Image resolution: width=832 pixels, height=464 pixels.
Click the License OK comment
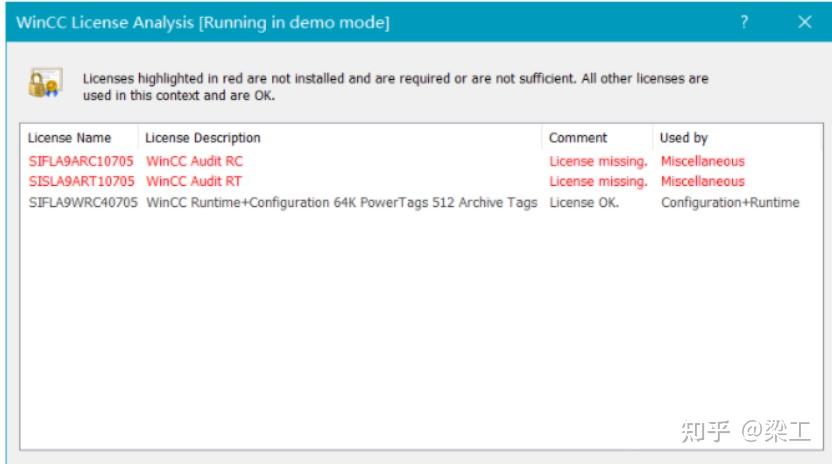[x=584, y=202]
